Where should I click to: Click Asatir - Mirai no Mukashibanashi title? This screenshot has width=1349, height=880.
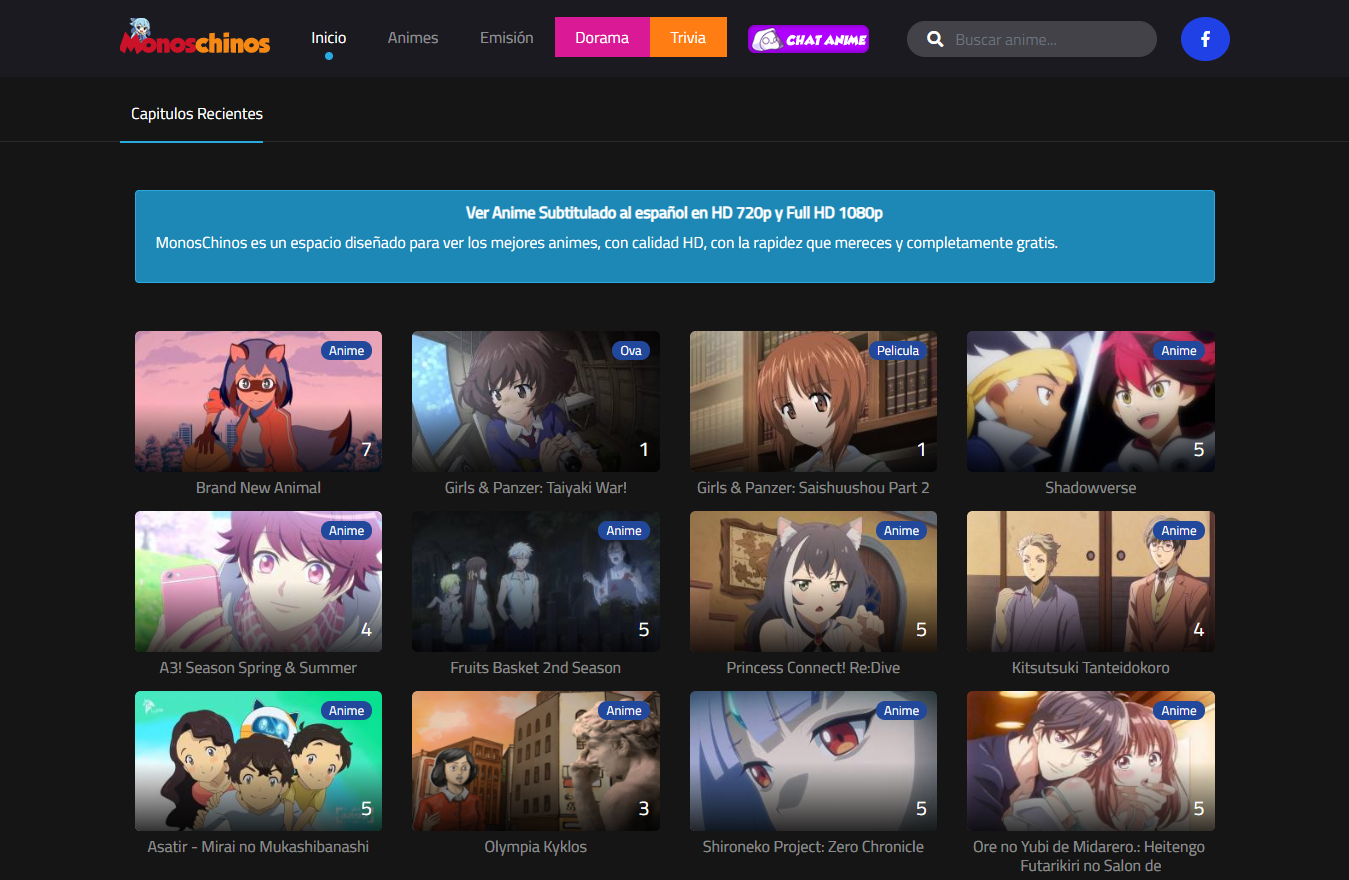pyautogui.click(x=258, y=847)
